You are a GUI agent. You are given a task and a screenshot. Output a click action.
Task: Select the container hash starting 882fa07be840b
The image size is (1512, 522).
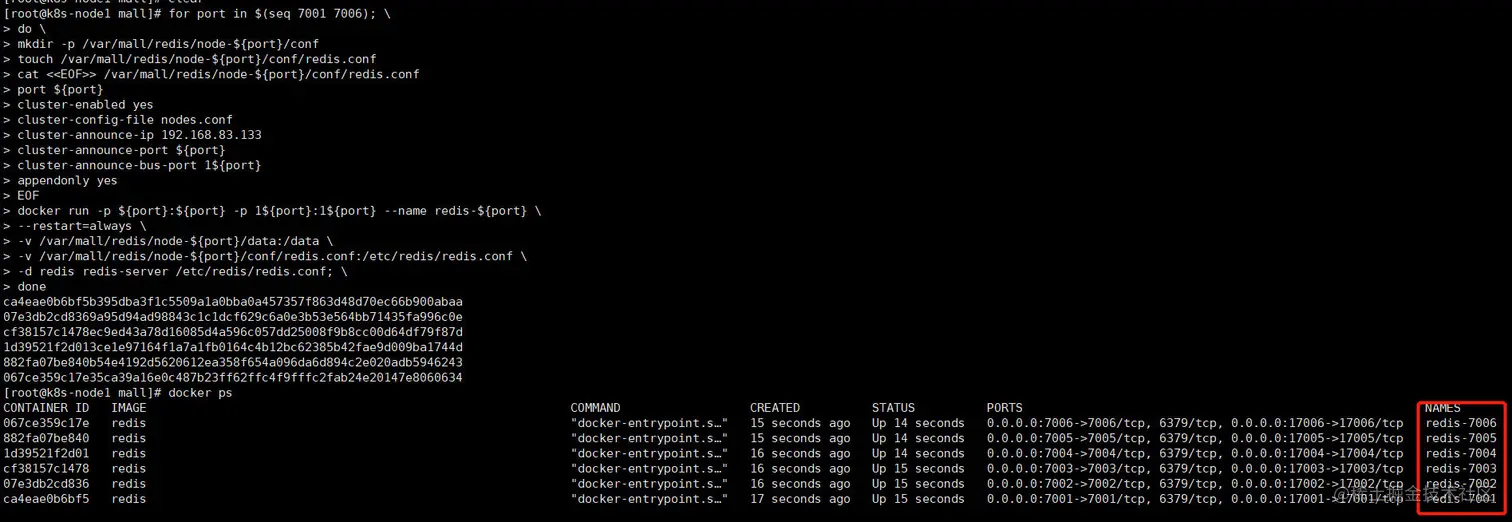233,362
